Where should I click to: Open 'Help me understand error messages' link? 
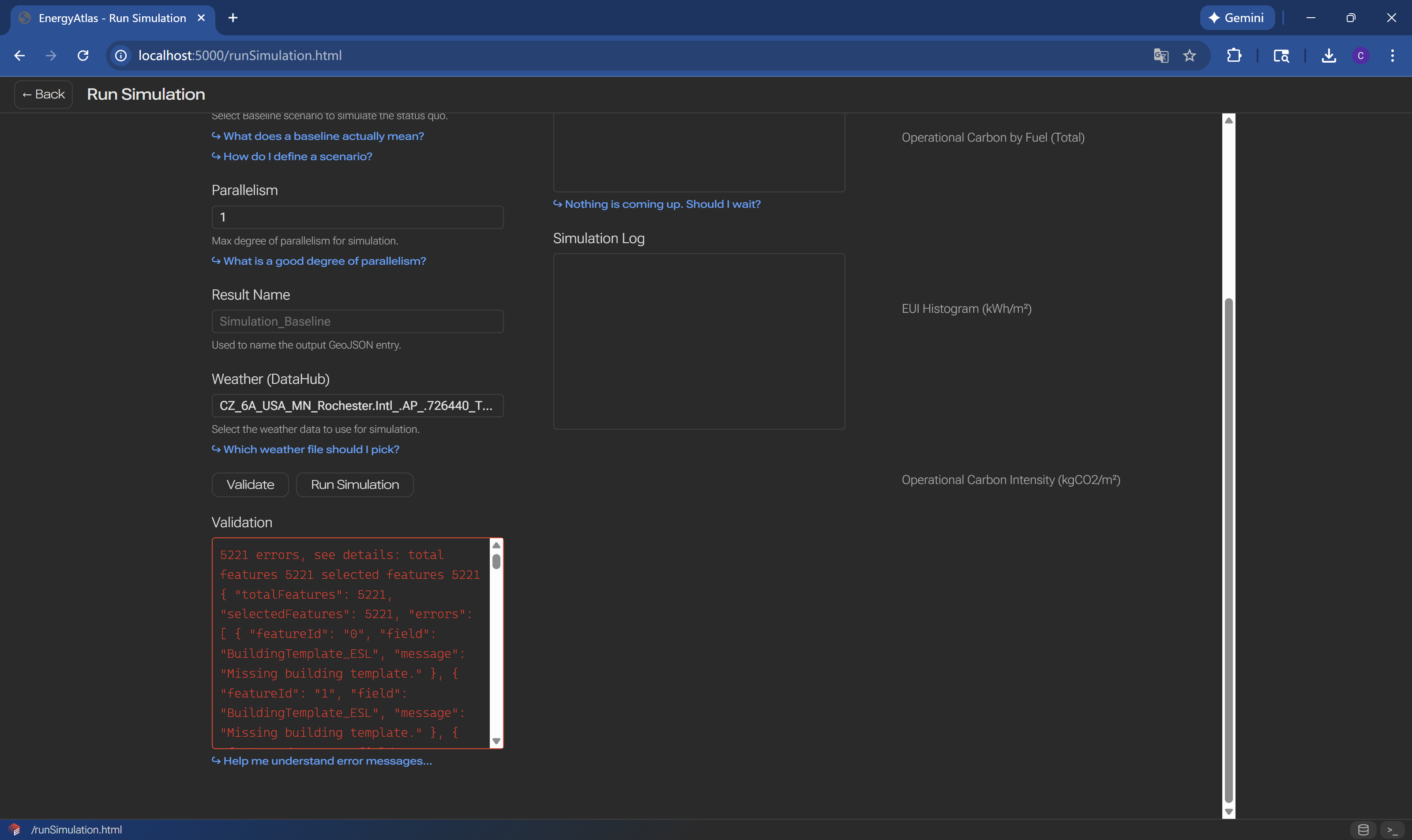pos(327,761)
